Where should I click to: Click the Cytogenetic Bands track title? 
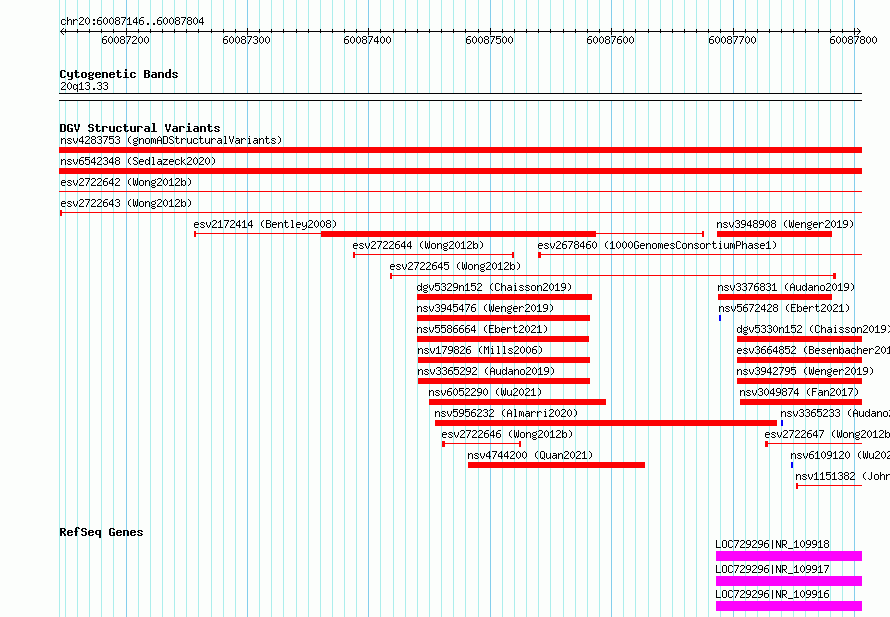click(x=119, y=74)
